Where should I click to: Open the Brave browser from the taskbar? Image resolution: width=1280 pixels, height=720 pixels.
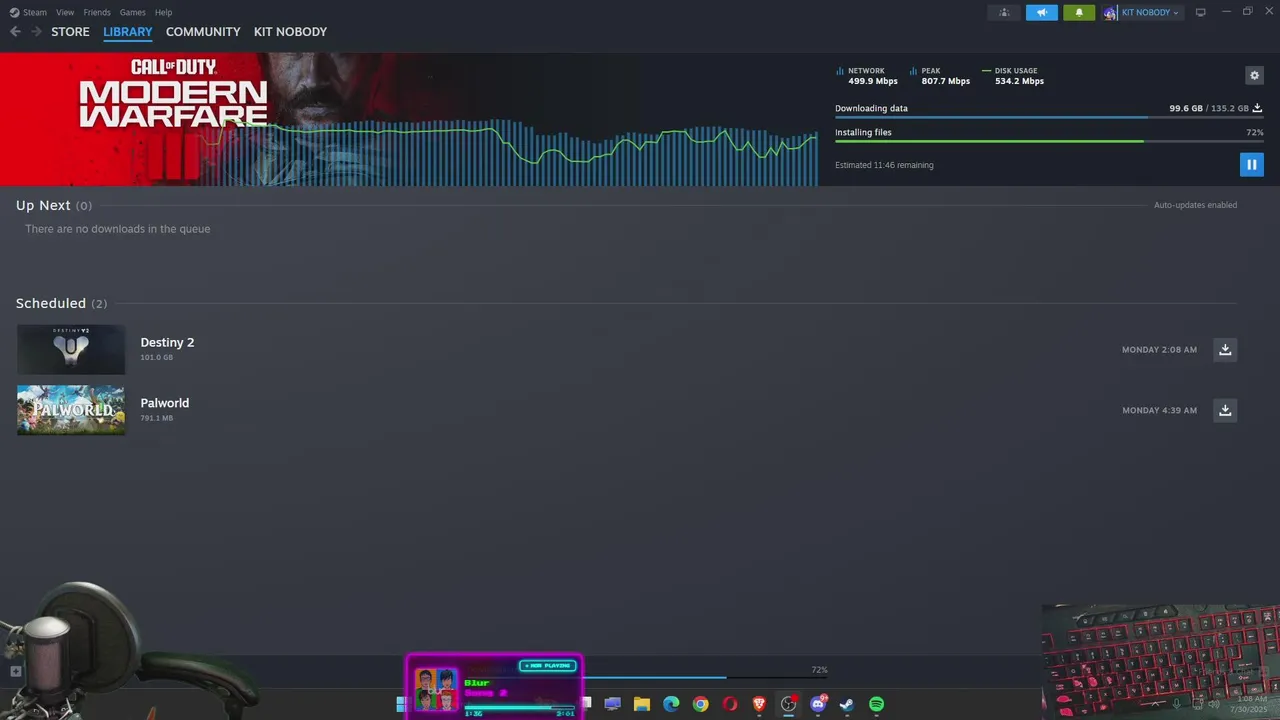point(759,704)
